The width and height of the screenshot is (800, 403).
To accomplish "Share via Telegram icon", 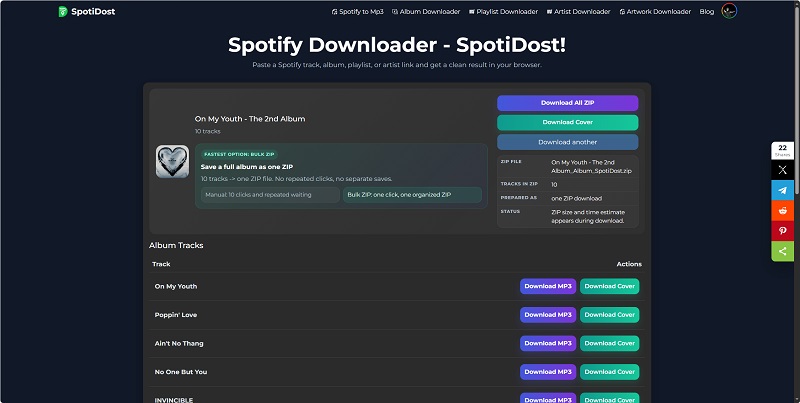I will 783,190.
